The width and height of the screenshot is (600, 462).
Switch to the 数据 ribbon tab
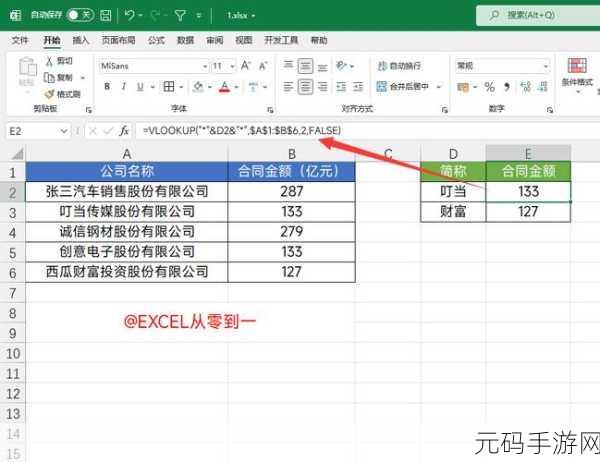185,40
